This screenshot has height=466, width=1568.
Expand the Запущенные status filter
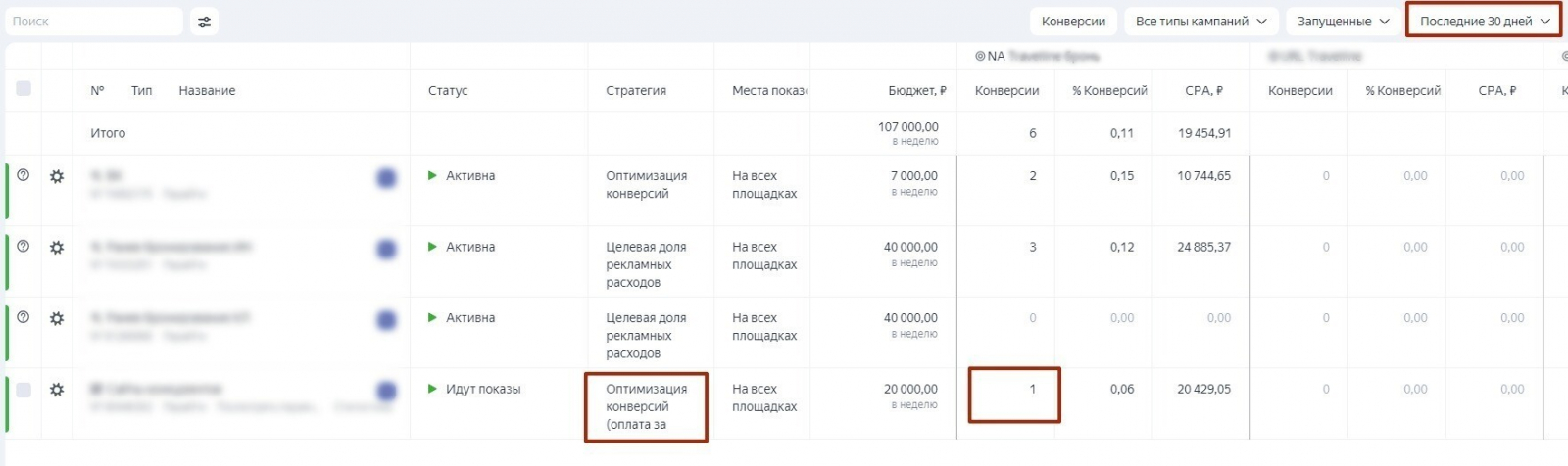click(1343, 22)
